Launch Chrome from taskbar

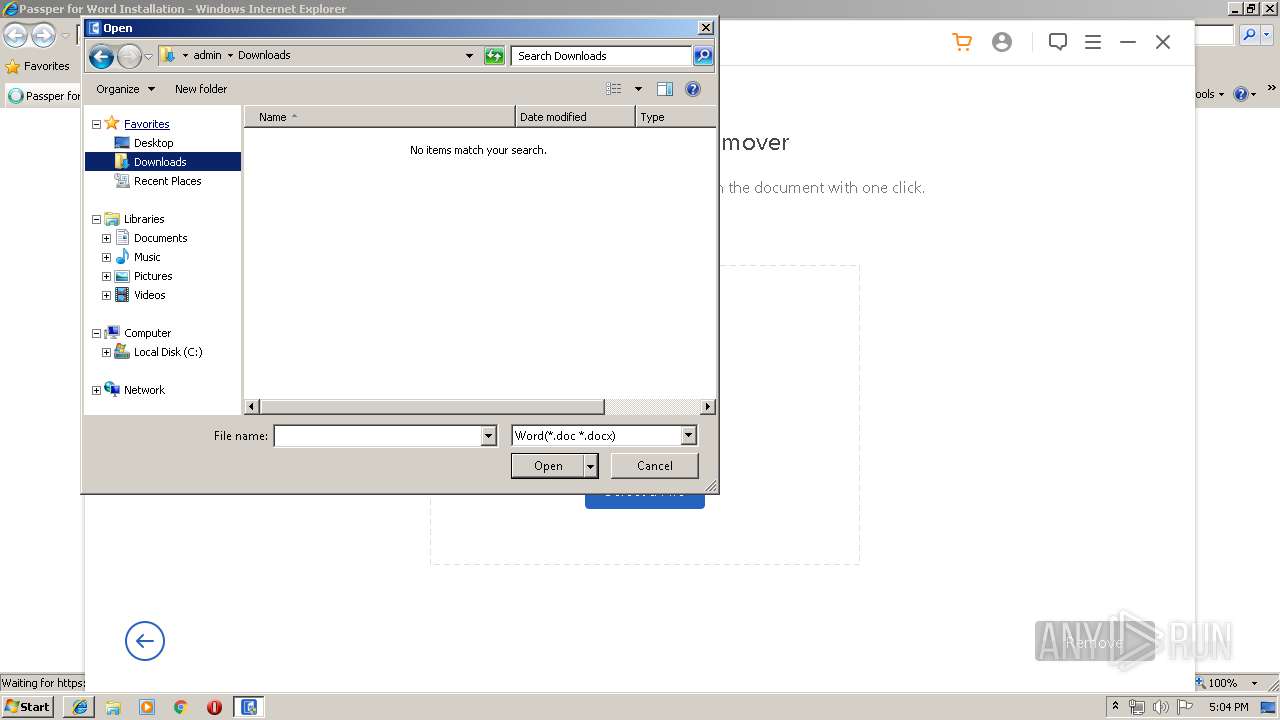click(x=181, y=707)
